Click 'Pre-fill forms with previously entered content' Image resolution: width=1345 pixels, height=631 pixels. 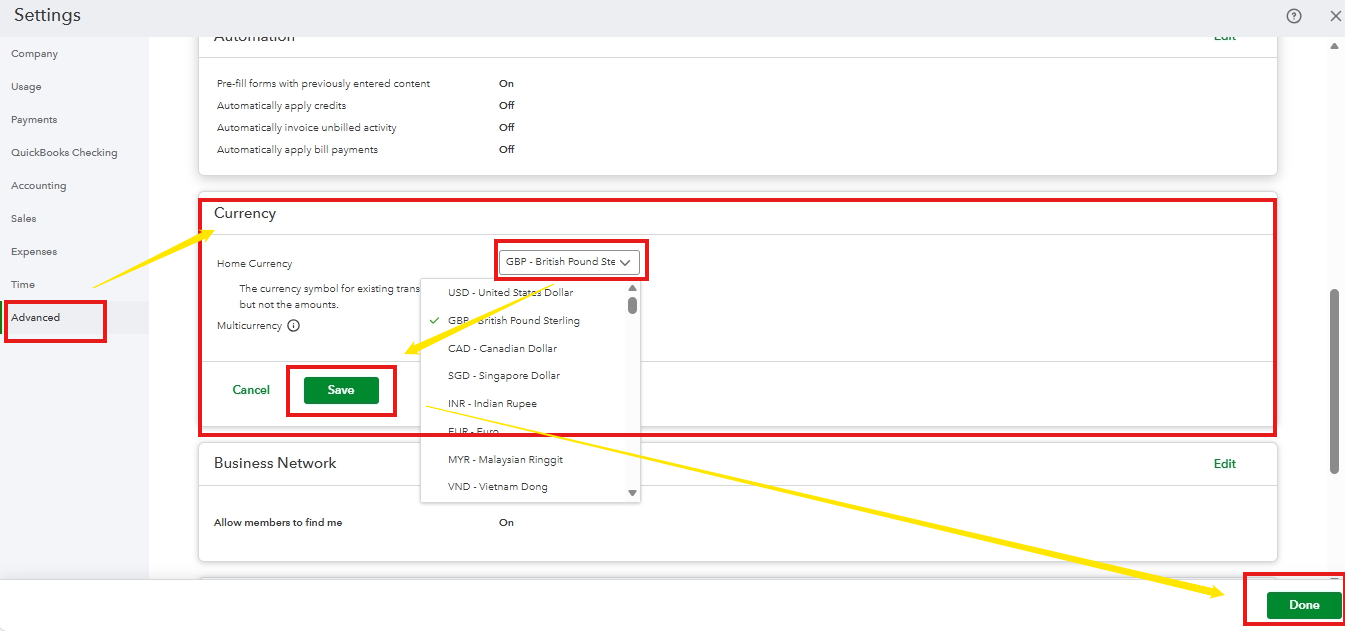click(x=323, y=84)
